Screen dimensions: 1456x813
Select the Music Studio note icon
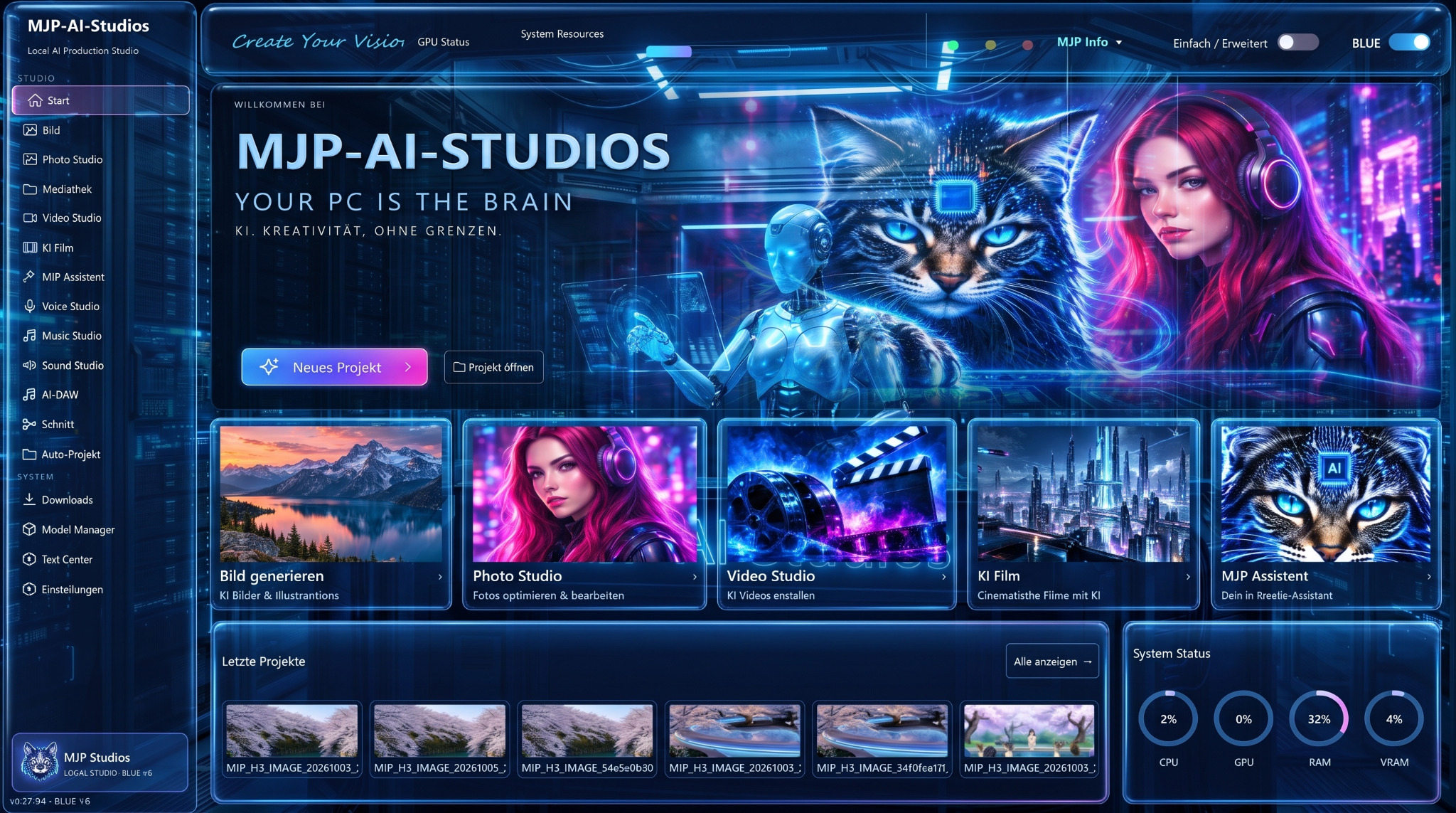click(x=29, y=335)
